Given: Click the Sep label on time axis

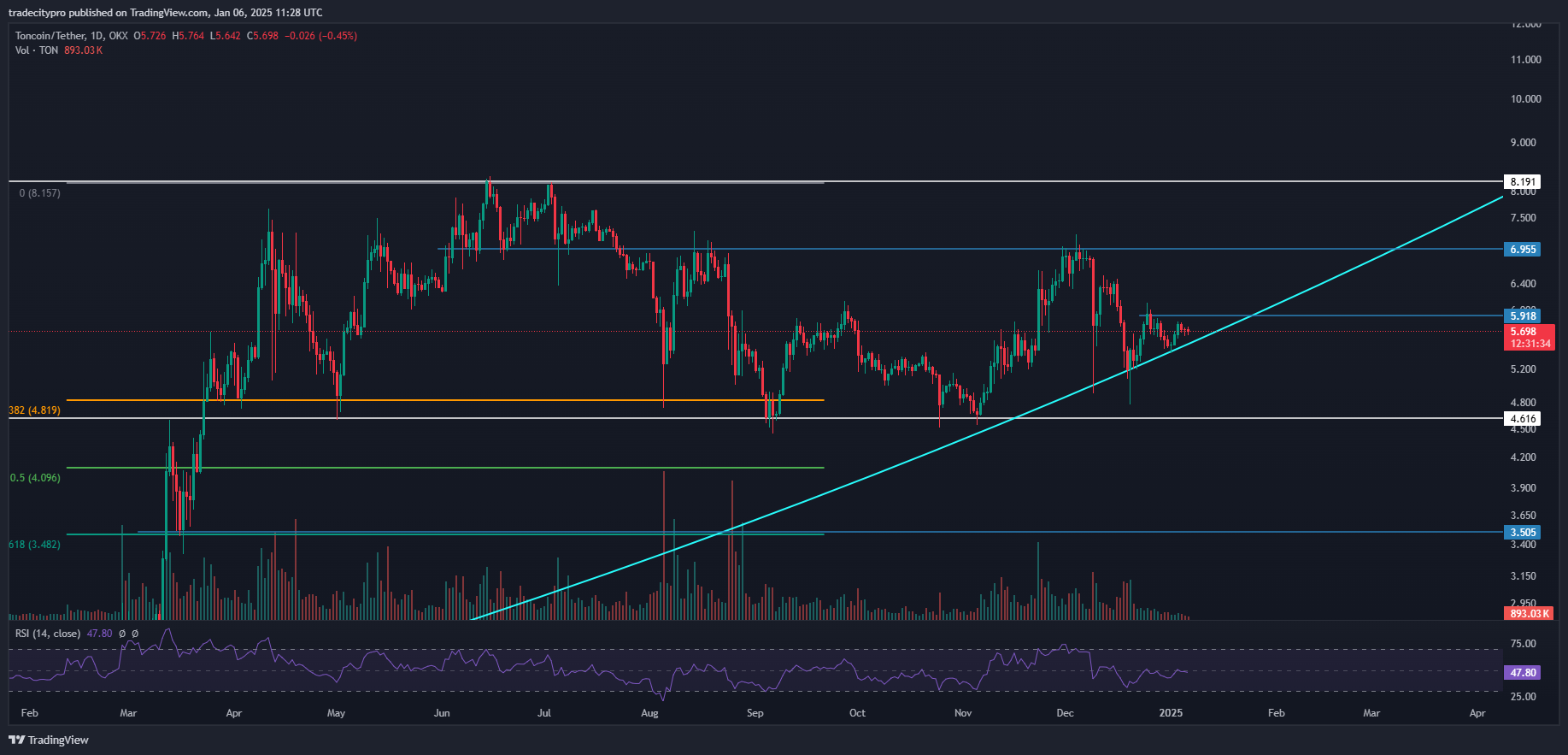Looking at the screenshot, I should tap(755, 713).
